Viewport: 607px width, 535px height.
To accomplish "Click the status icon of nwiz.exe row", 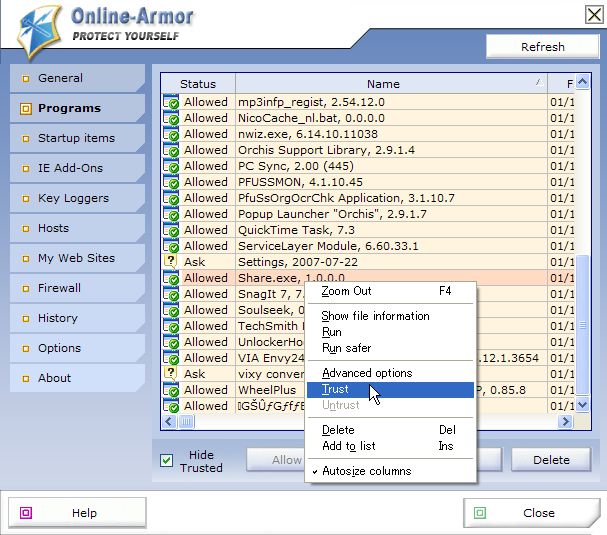I will tap(171, 134).
